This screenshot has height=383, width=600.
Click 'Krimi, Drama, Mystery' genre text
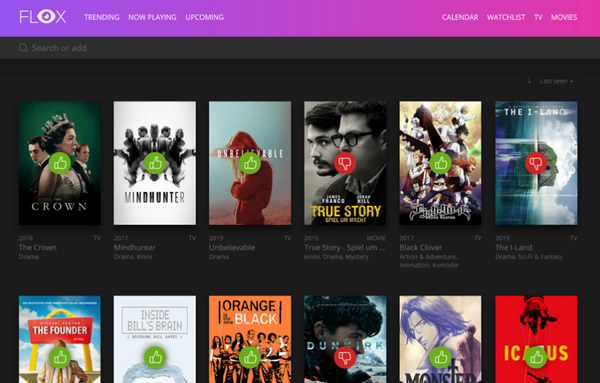[x=336, y=257]
